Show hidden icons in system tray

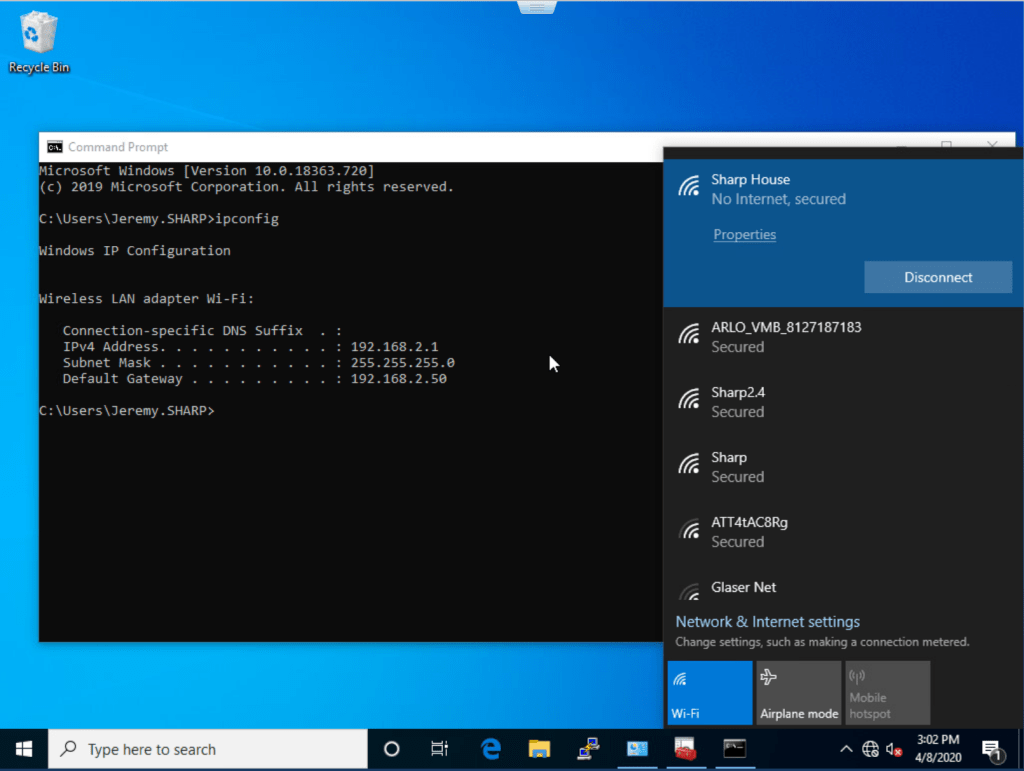(847, 749)
